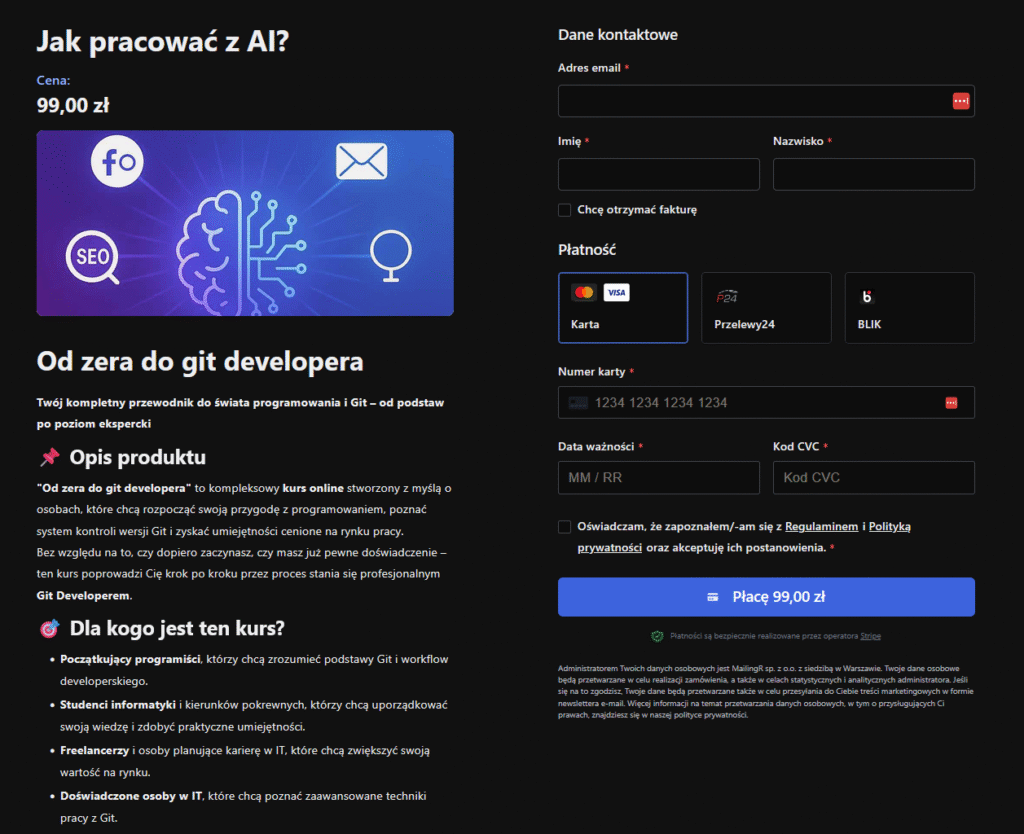Click the red autofill icon in card number field
The height and width of the screenshot is (834, 1024).
pos(951,403)
